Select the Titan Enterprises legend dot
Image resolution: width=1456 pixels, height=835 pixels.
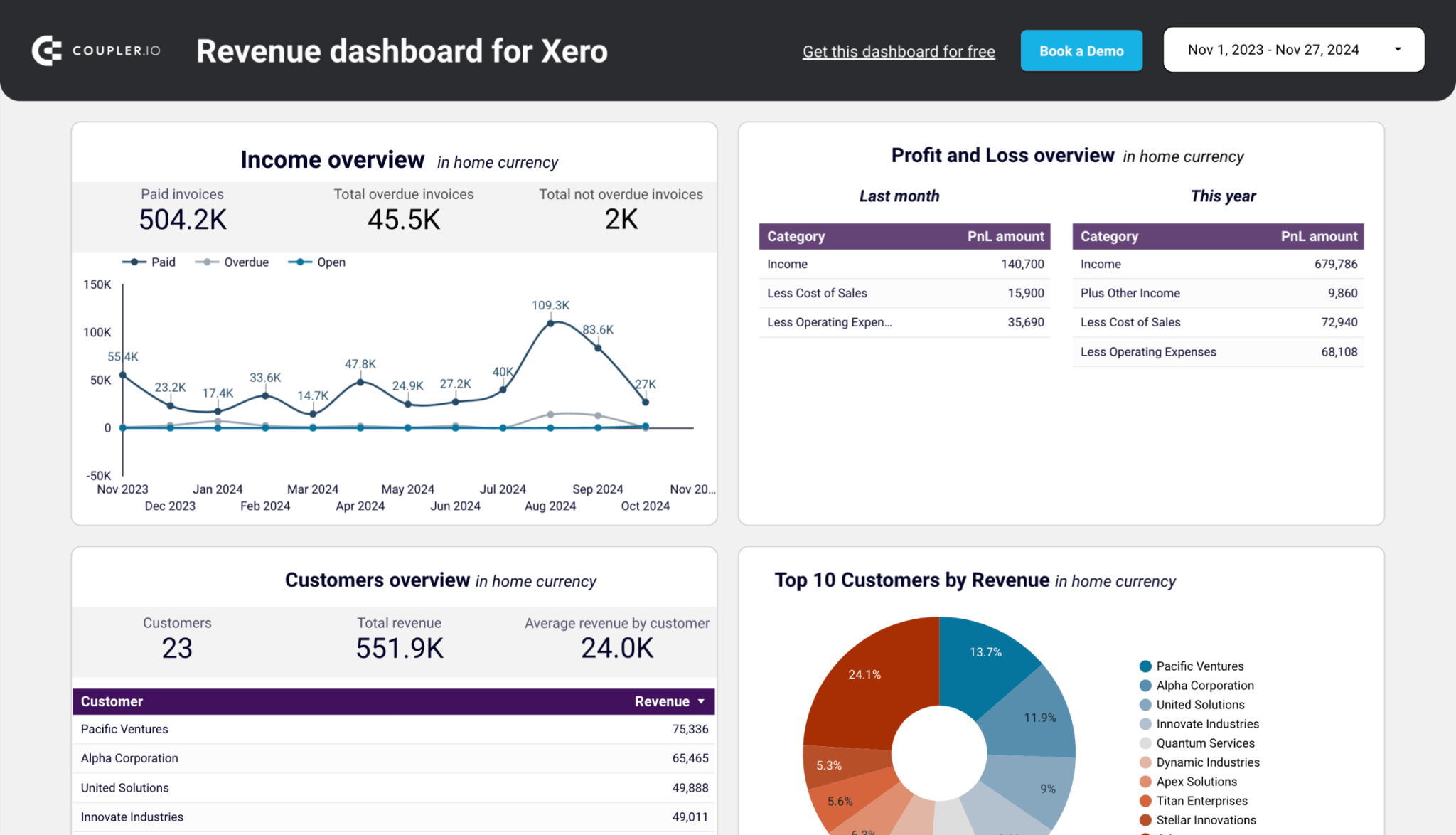tap(1145, 800)
